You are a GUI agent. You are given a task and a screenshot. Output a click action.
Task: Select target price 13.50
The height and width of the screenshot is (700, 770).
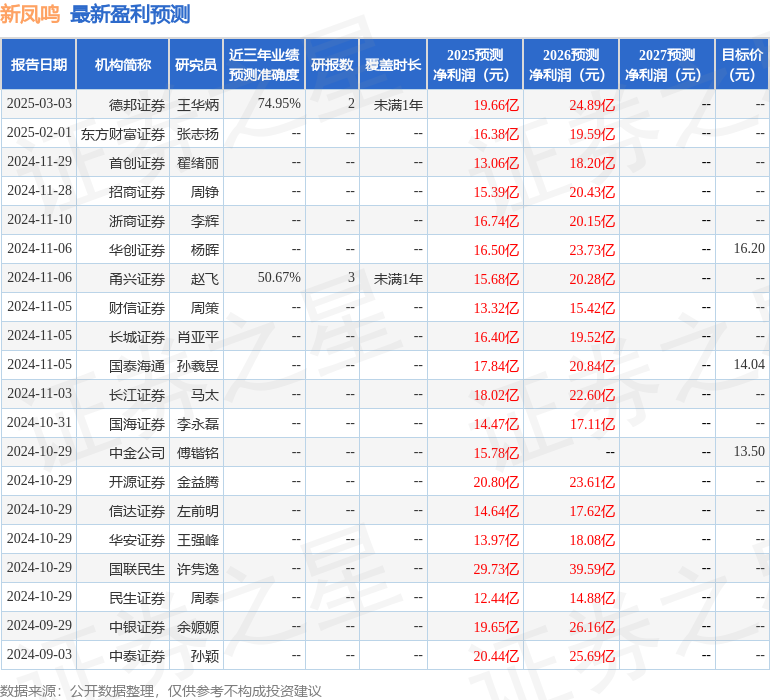pos(749,451)
